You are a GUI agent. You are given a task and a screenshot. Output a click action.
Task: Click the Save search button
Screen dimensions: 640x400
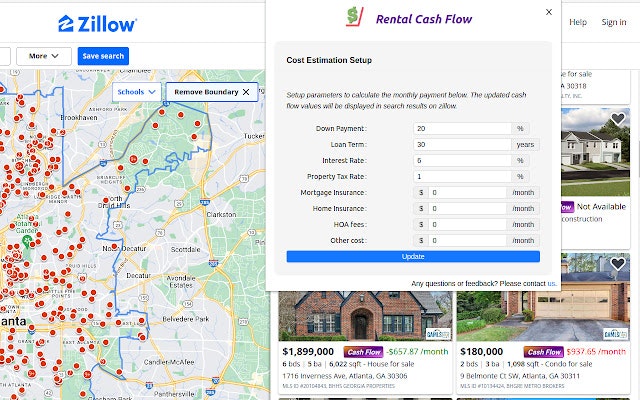coord(103,56)
